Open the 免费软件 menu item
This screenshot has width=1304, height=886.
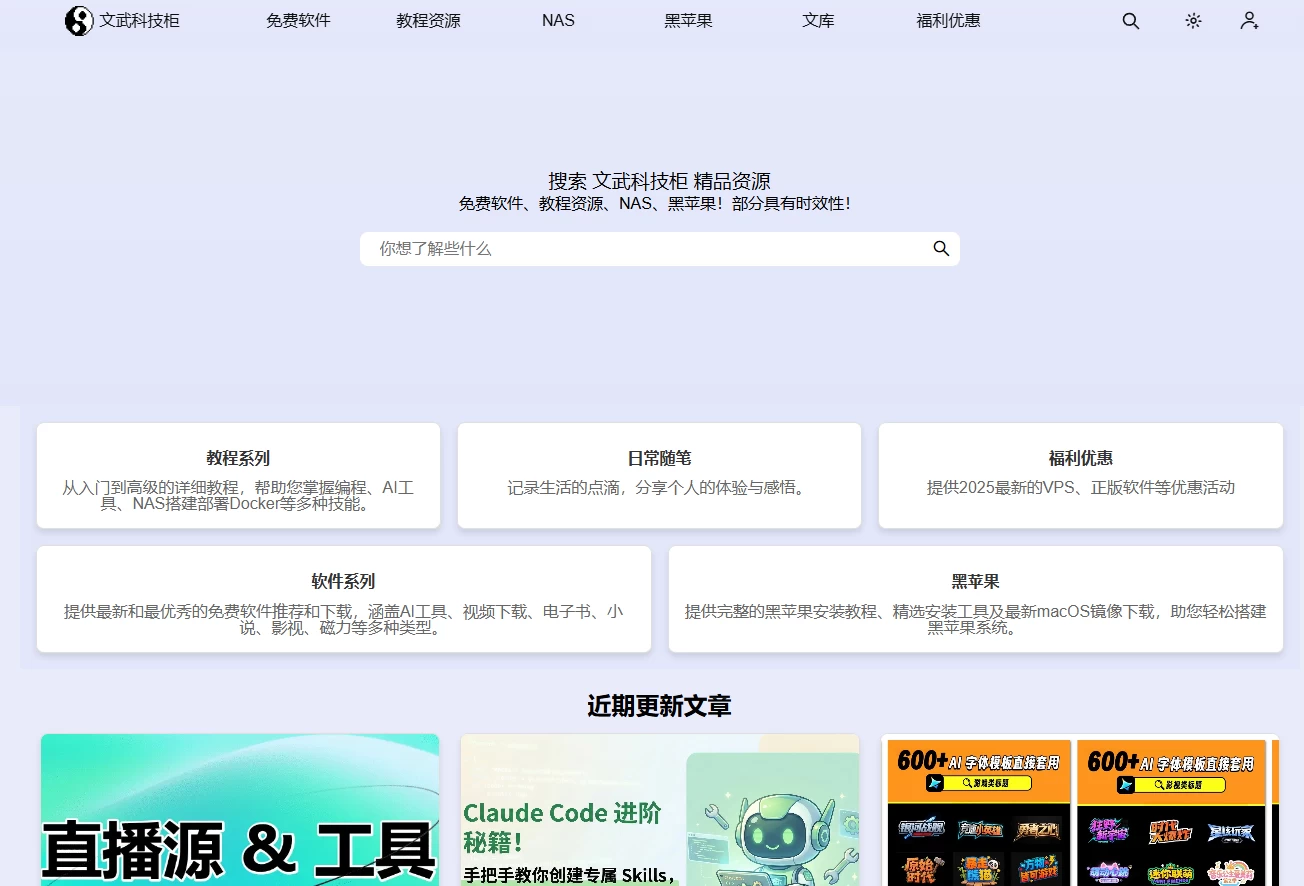(298, 20)
